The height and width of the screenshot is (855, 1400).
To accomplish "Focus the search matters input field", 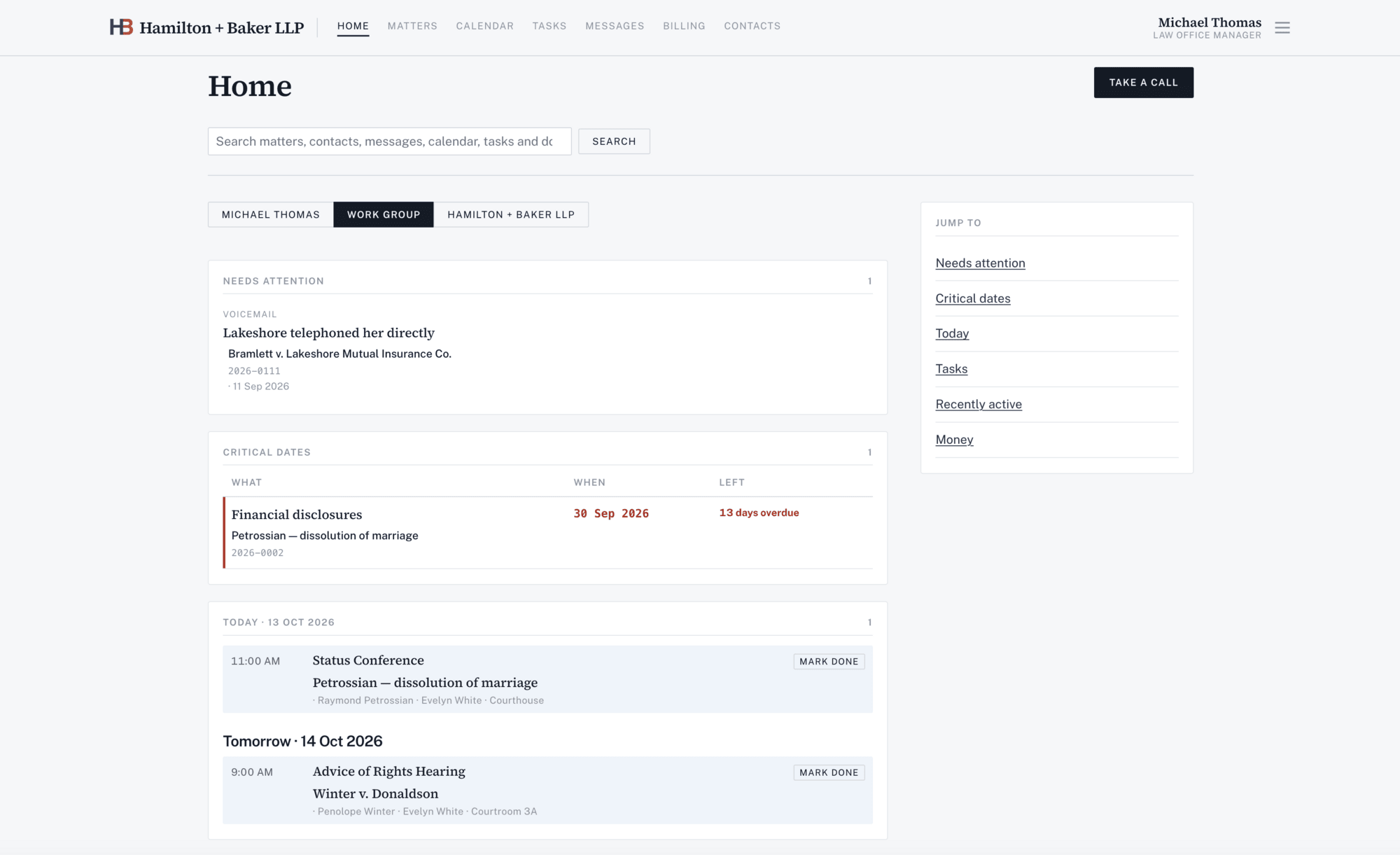I will pos(389,141).
